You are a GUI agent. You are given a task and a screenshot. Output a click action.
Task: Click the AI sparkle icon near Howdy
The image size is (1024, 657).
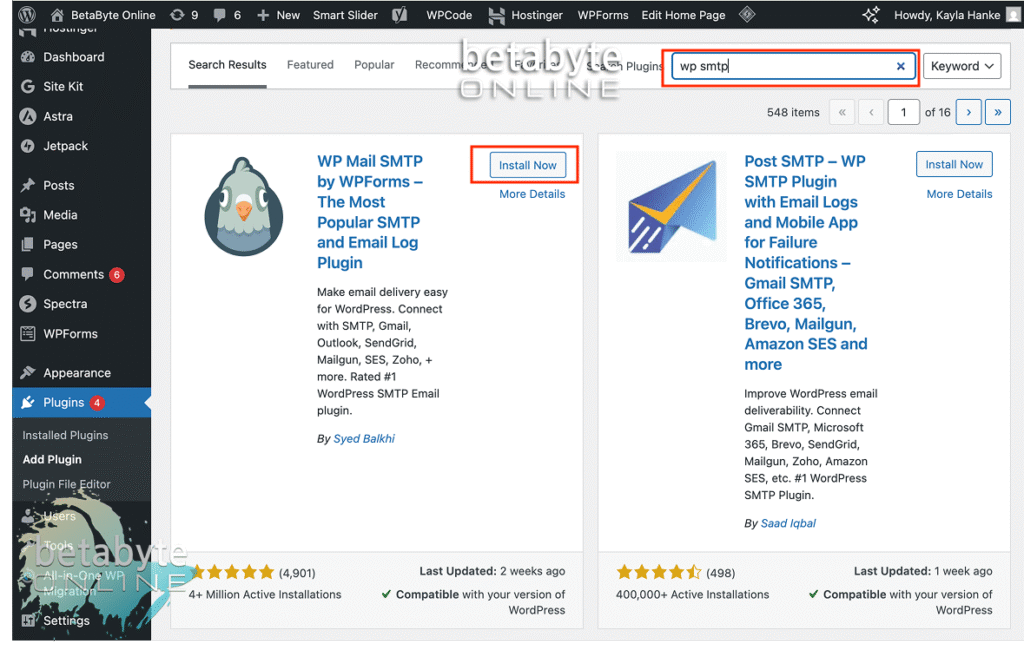click(x=870, y=14)
